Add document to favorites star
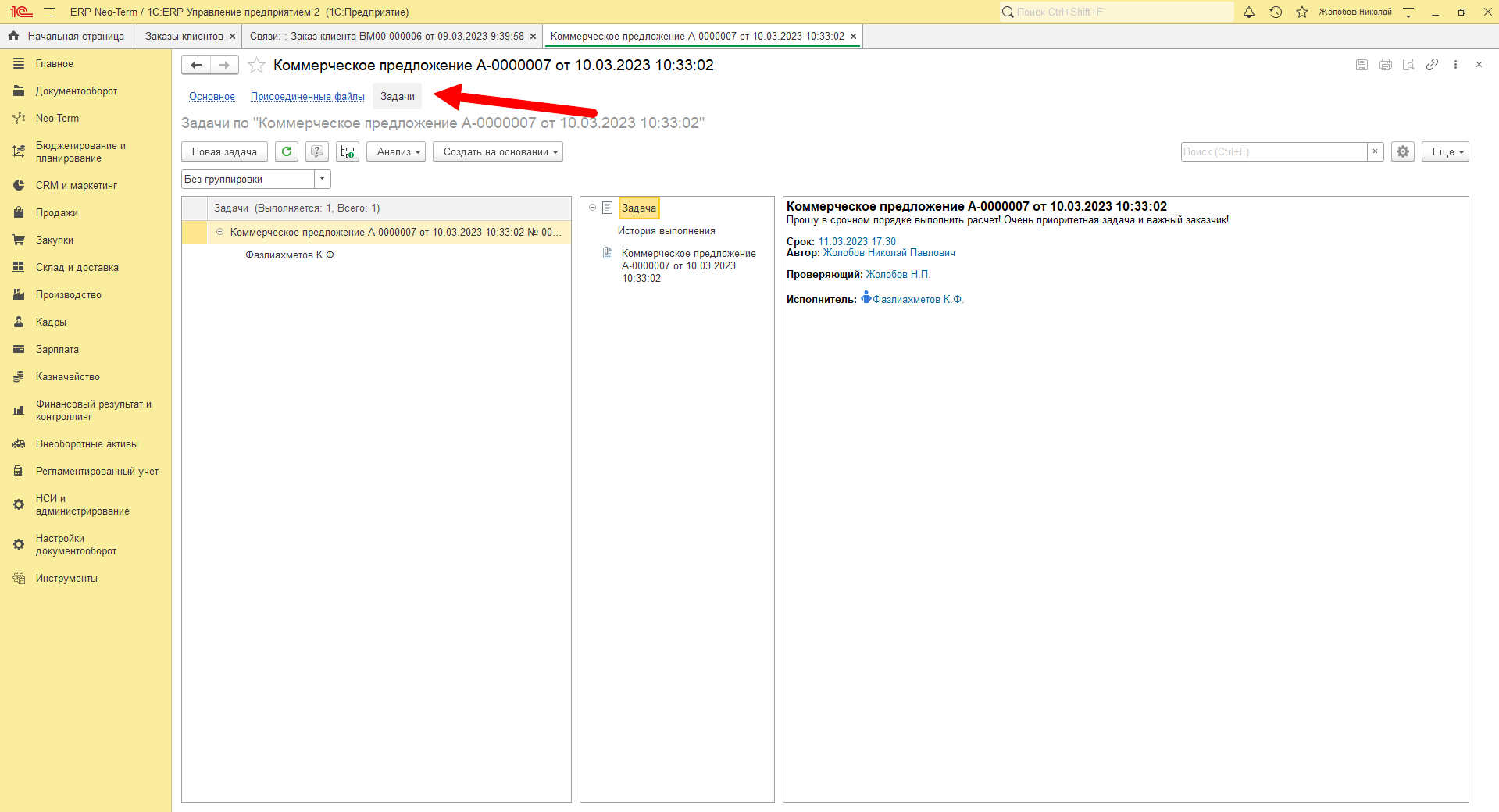Image resolution: width=1499 pixels, height=812 pixels. [256, 66]
